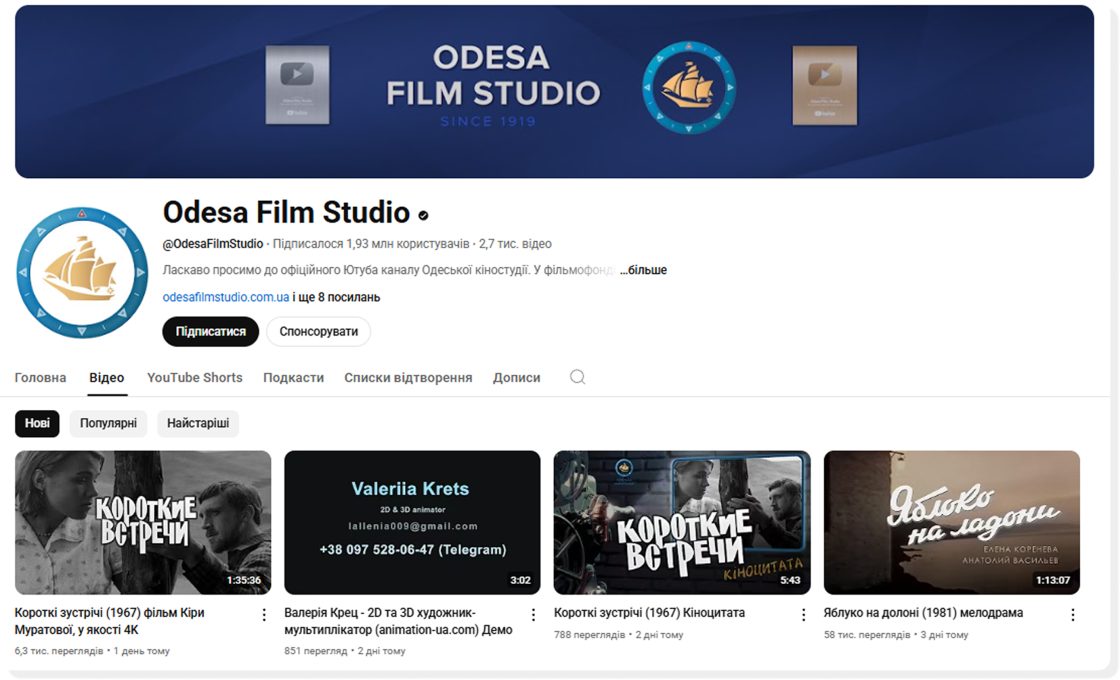Show more links via і ще 8 посилань
Screen dimensions: 1120x680
pyautogui.click(x=336, y=297)
